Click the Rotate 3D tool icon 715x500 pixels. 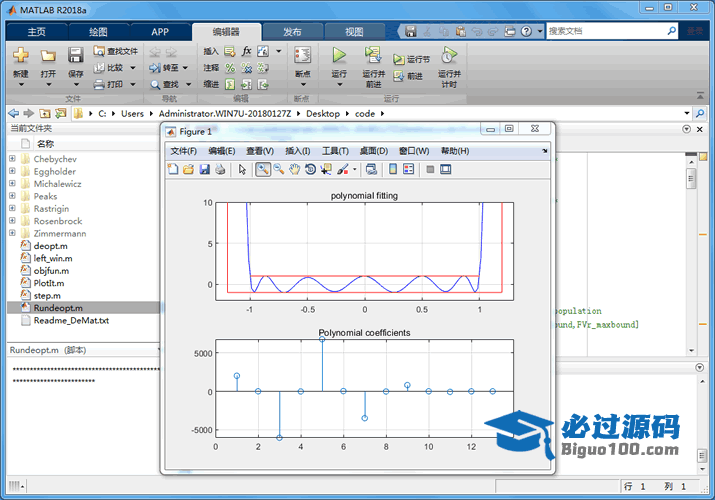click(x=310, y=169)
